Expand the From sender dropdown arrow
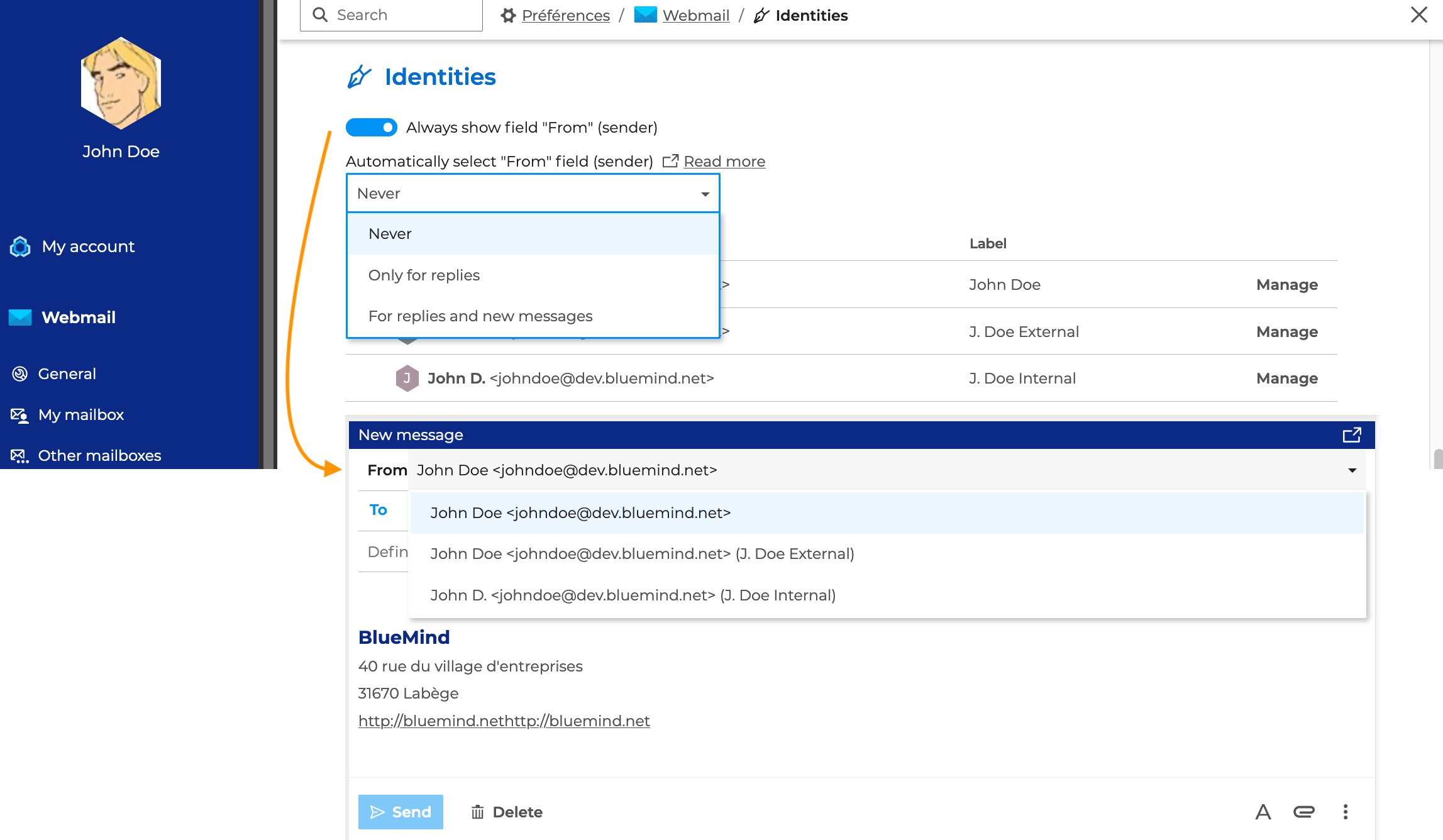The width and height of the screenshot is (1443, 840). 1352,470
